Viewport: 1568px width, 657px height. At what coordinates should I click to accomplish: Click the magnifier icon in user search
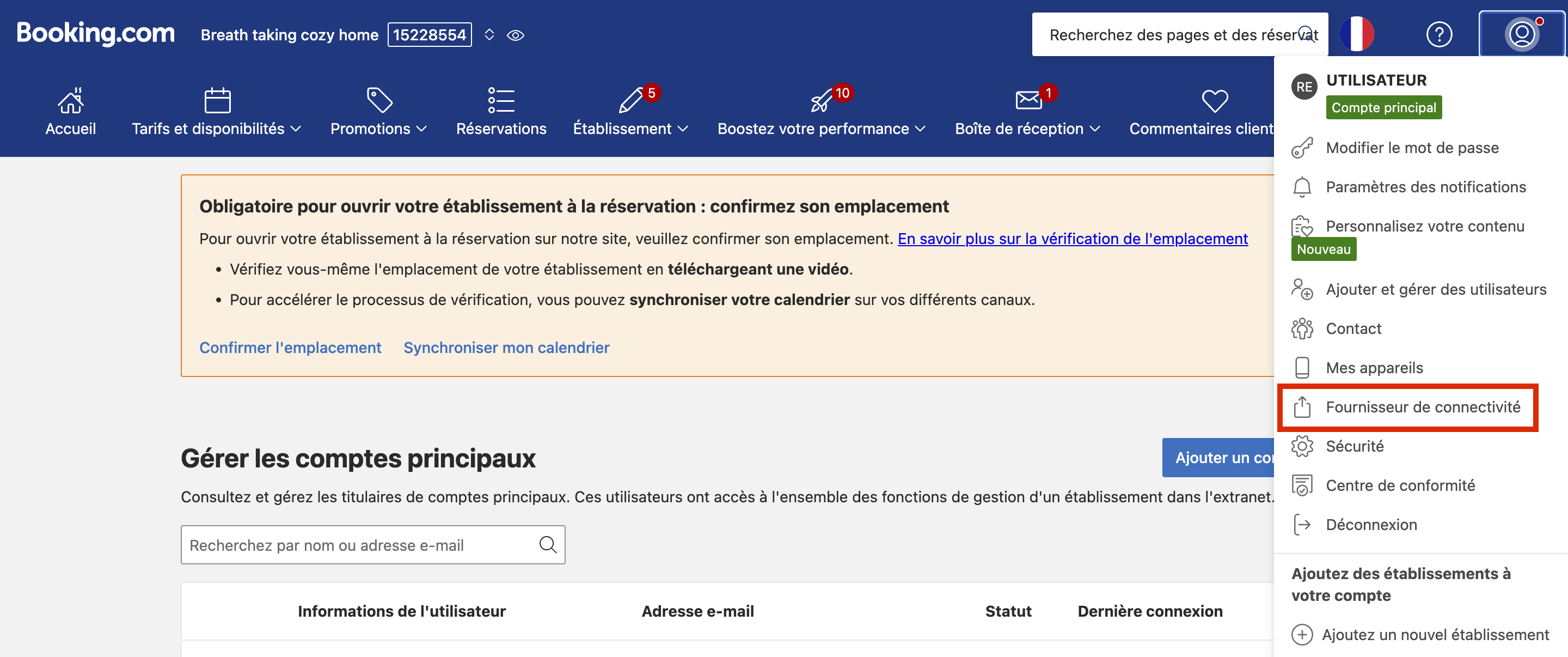(x=548, y=544)
